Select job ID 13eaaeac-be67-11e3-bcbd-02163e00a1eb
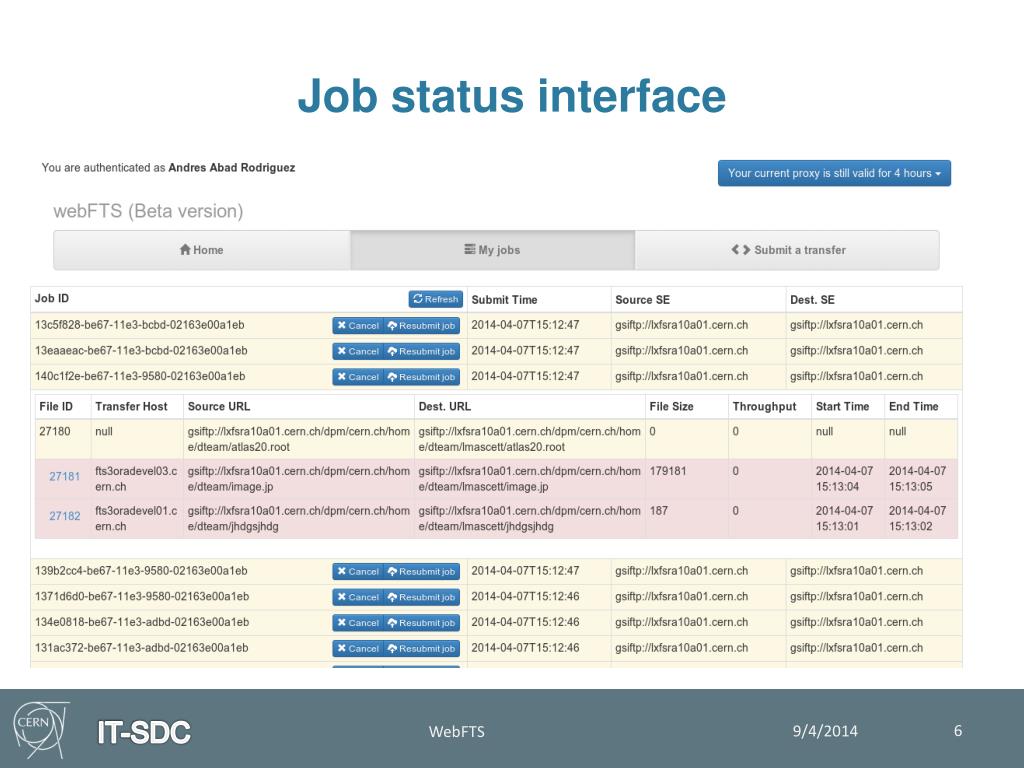 141,351
